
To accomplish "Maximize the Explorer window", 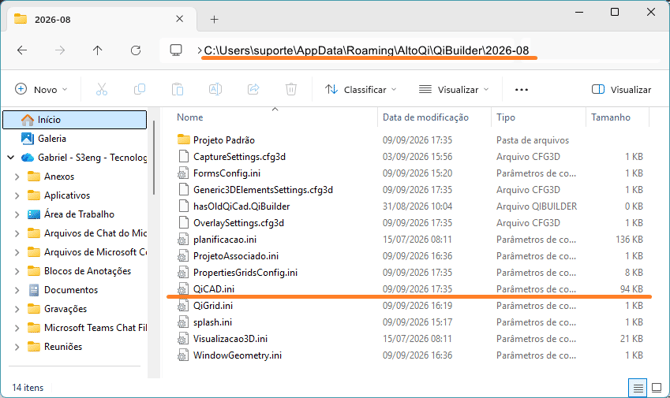I will point(614,12).
